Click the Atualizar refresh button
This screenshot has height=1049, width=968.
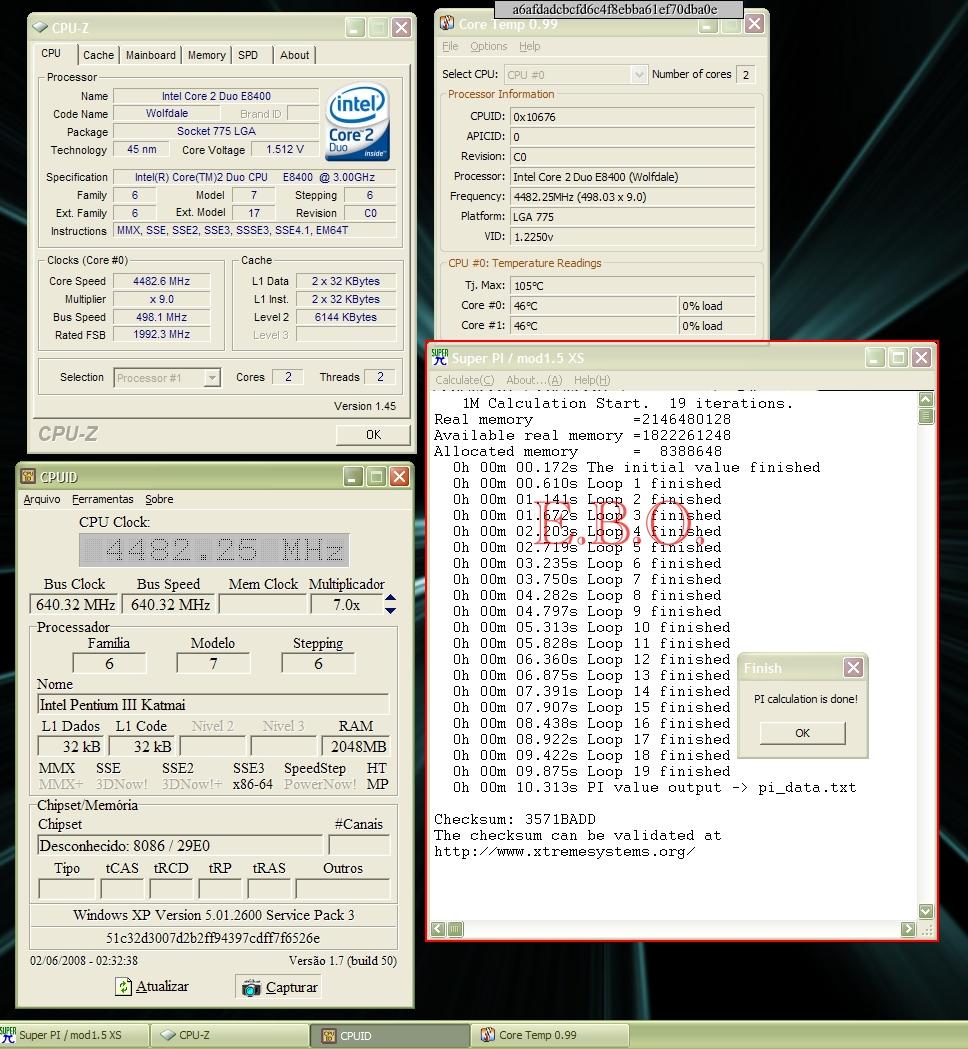[x=152, y=987]
